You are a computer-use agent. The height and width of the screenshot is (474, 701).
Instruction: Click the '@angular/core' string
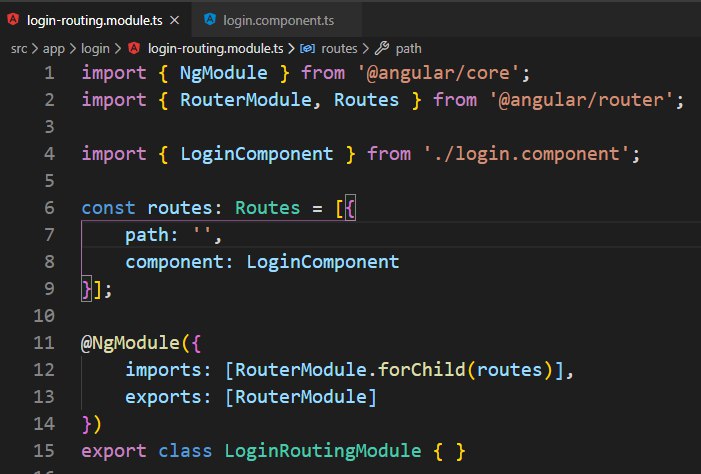click(x=438, y=73)
